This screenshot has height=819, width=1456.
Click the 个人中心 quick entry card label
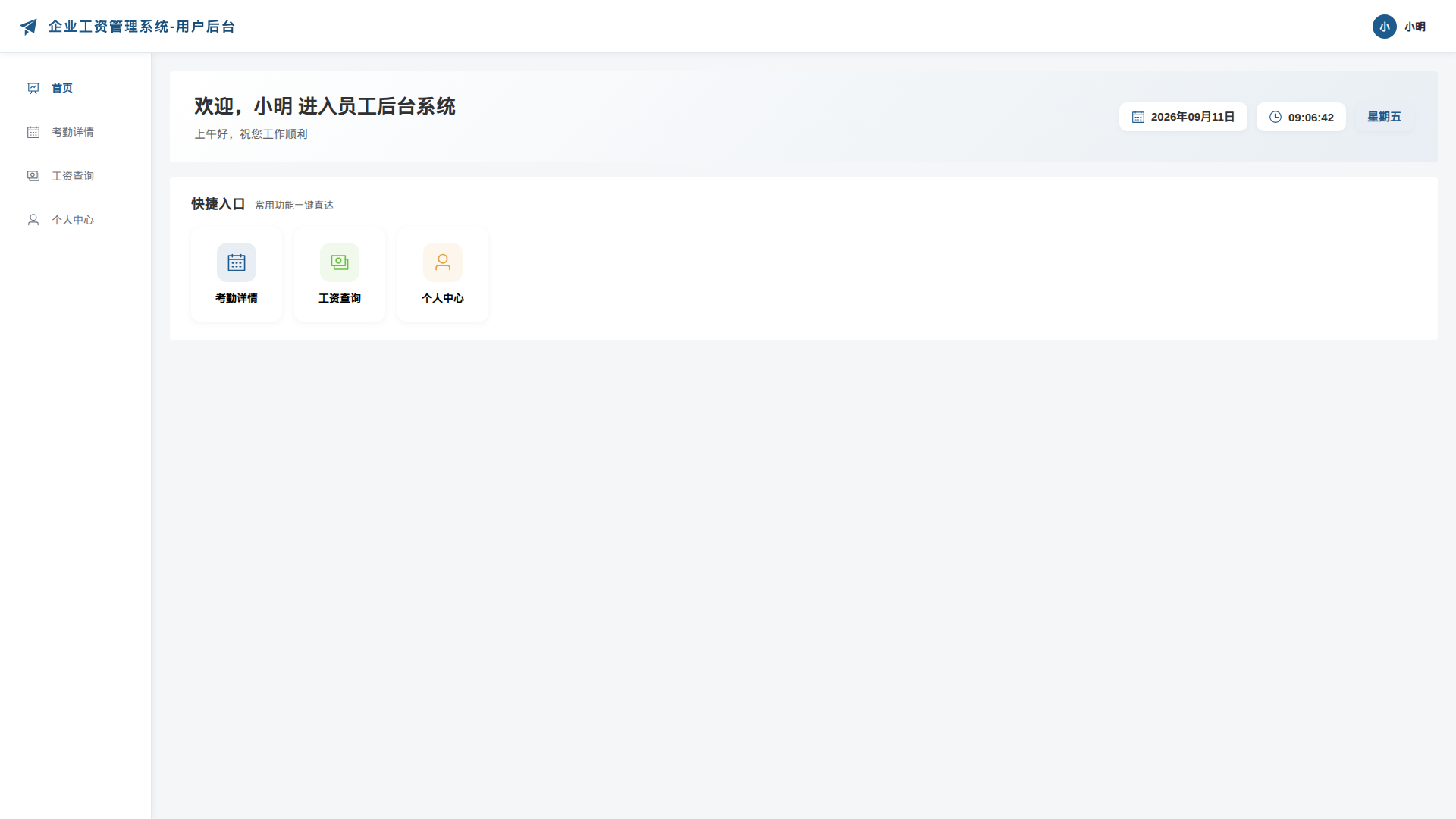tap(443, 298)
